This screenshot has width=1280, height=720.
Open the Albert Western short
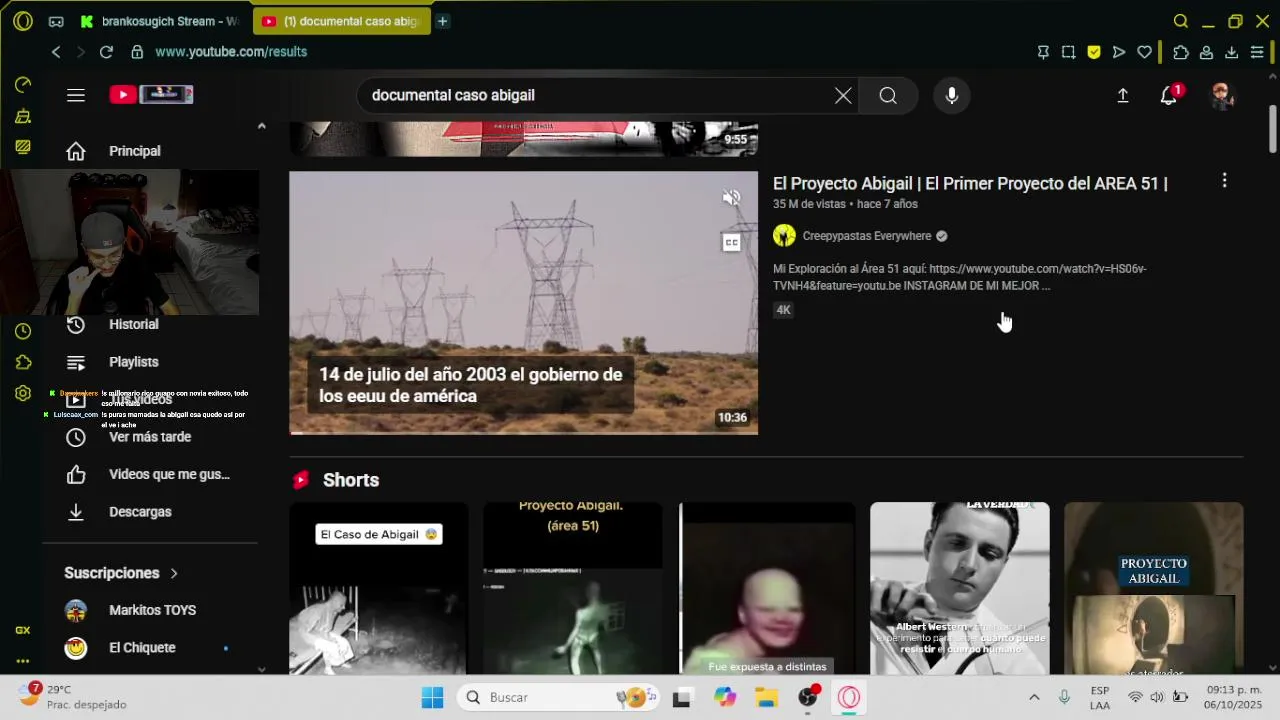coord(960,588)
